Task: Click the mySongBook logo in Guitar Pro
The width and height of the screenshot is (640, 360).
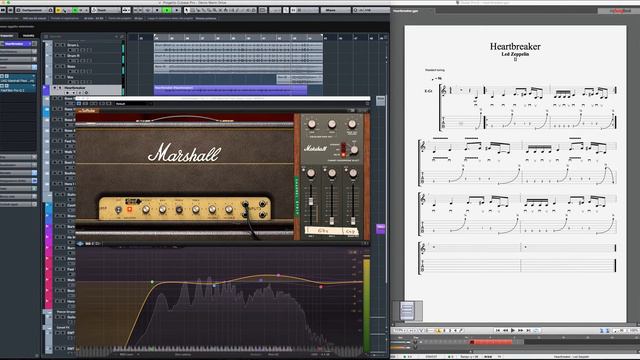Action: point(620,11)
